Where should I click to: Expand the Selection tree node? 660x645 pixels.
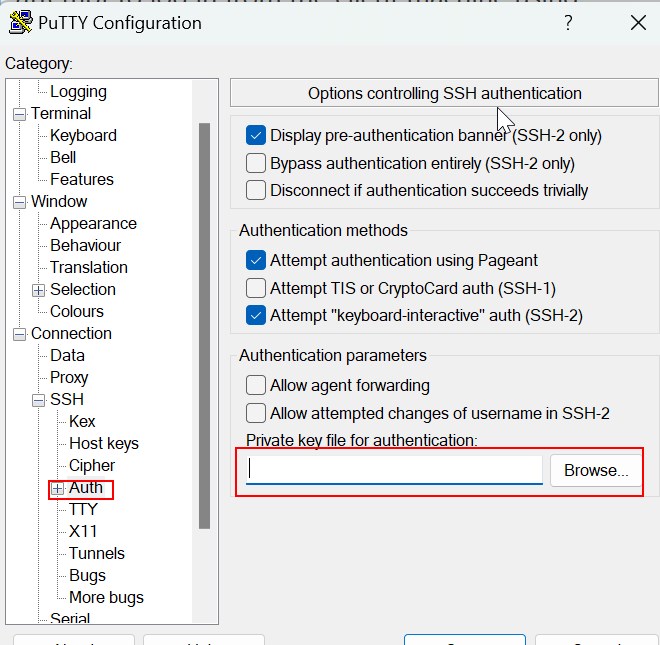(38, 290)
